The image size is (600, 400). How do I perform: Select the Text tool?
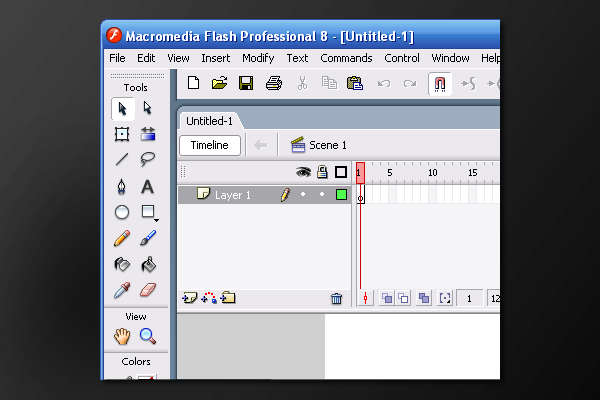pos(148,187)
